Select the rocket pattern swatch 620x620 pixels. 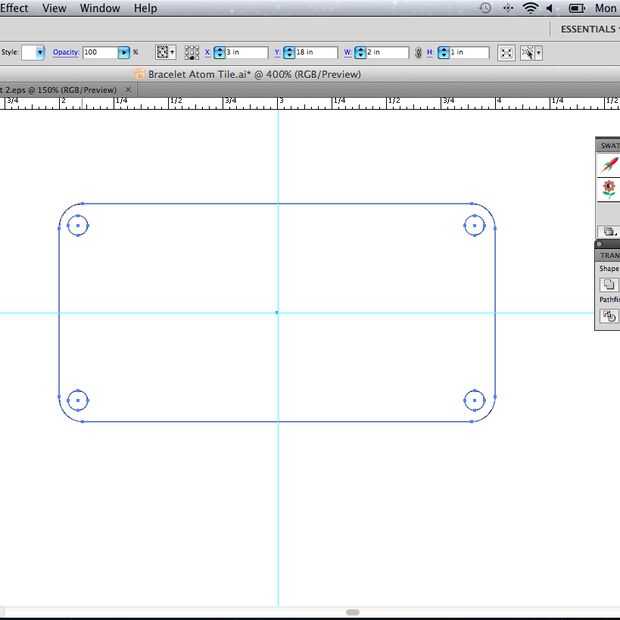click(x=609, y=164)
